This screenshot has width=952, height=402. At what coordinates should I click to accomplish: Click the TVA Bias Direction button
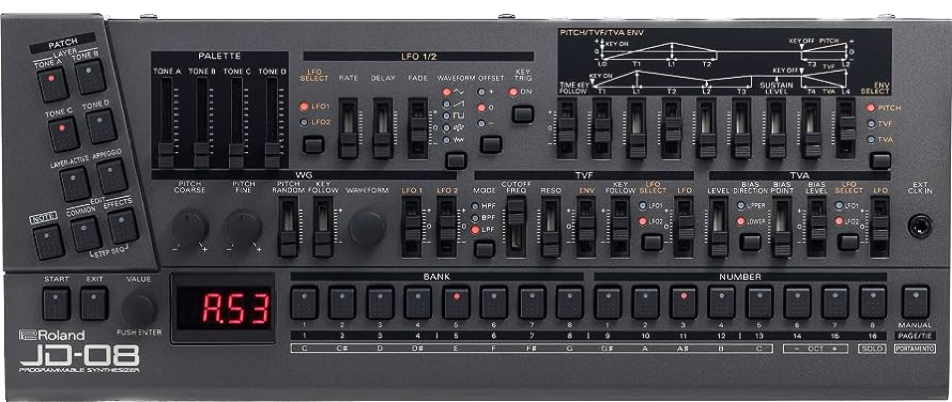[750, 242]
